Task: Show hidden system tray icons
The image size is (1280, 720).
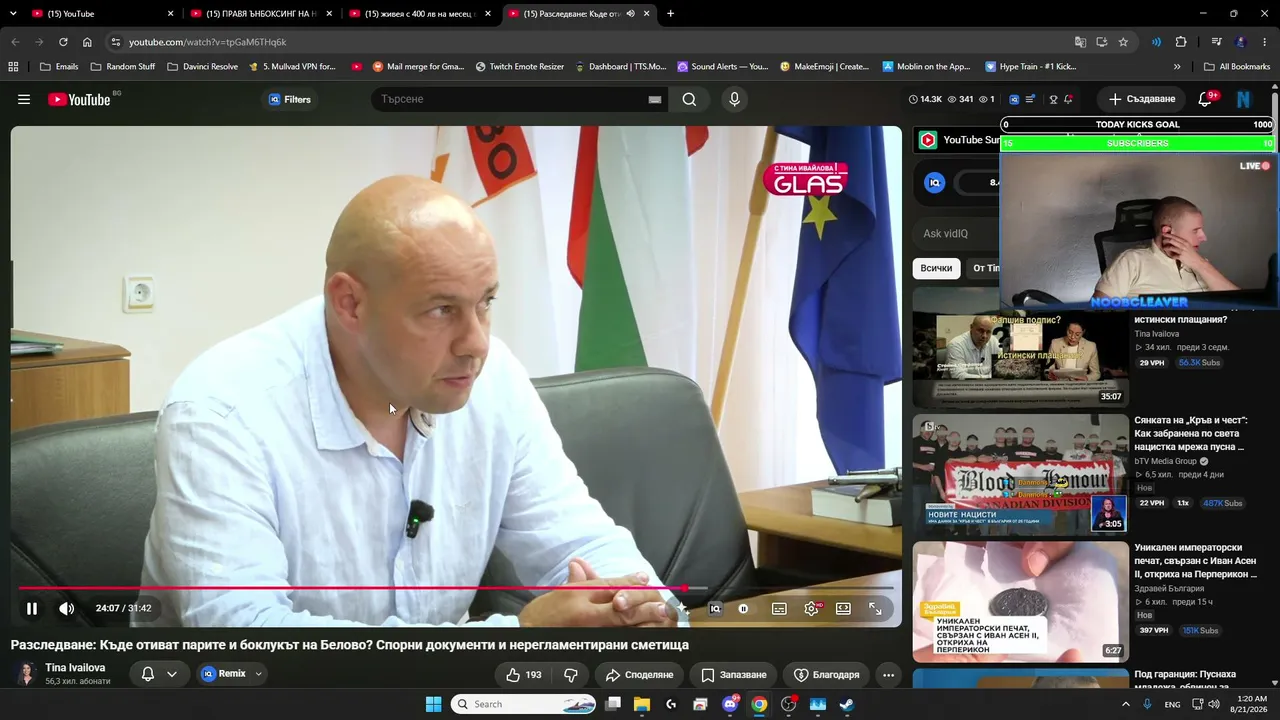Action: pos(1126,704)
